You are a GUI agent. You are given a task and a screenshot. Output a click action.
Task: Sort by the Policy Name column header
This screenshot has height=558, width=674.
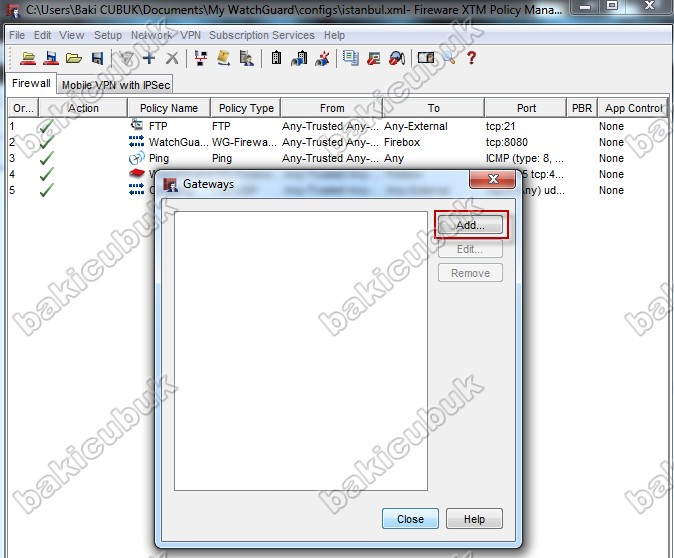tap(169, 108)
